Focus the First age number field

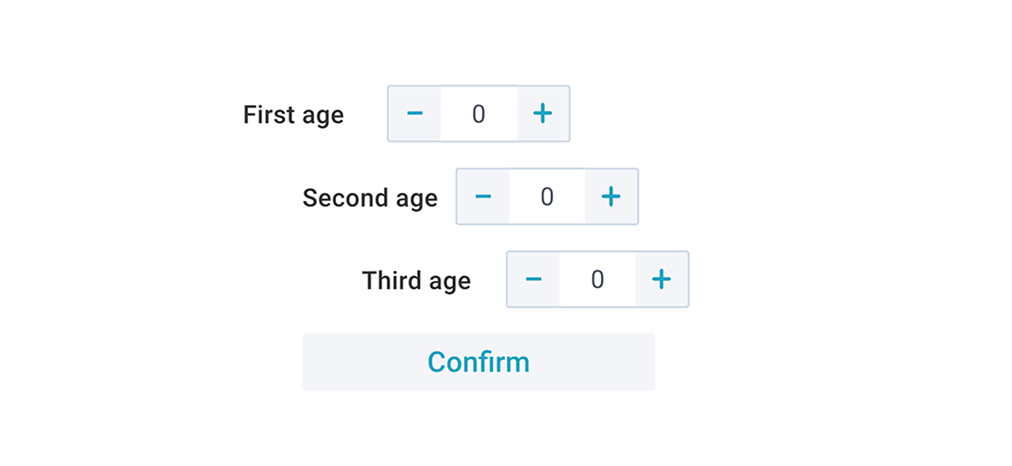(479, 114)
